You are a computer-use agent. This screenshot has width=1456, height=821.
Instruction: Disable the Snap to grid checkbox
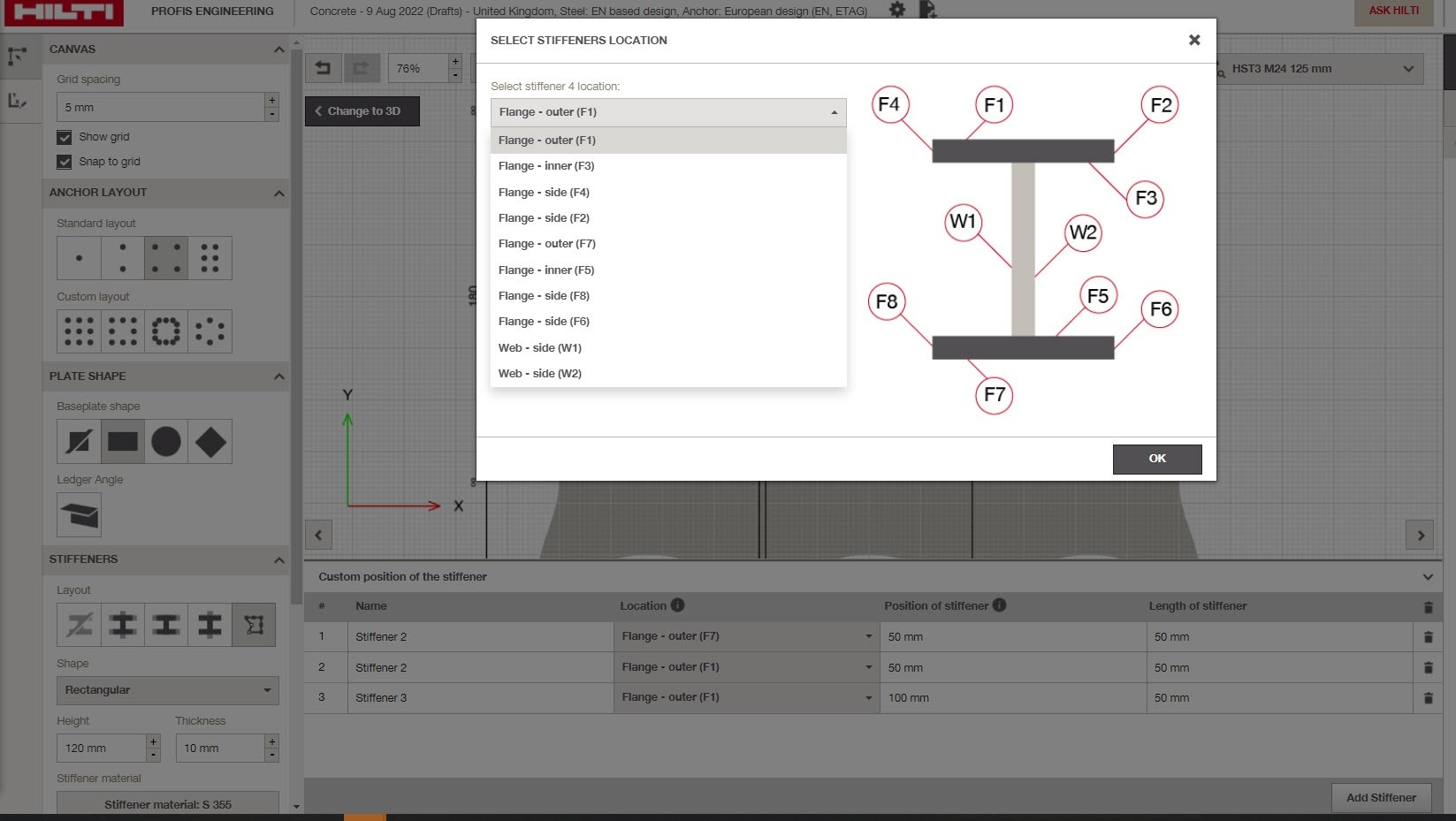[65, 162]
